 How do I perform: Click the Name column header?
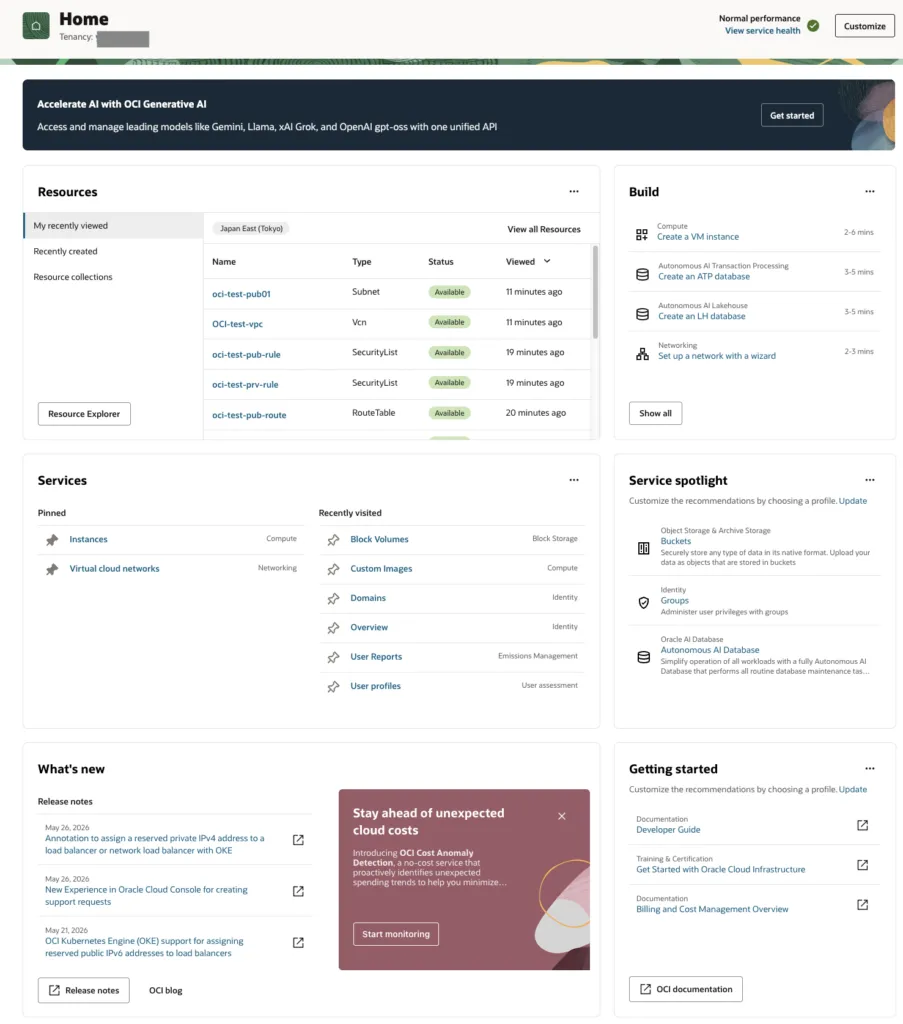(224, 262)
